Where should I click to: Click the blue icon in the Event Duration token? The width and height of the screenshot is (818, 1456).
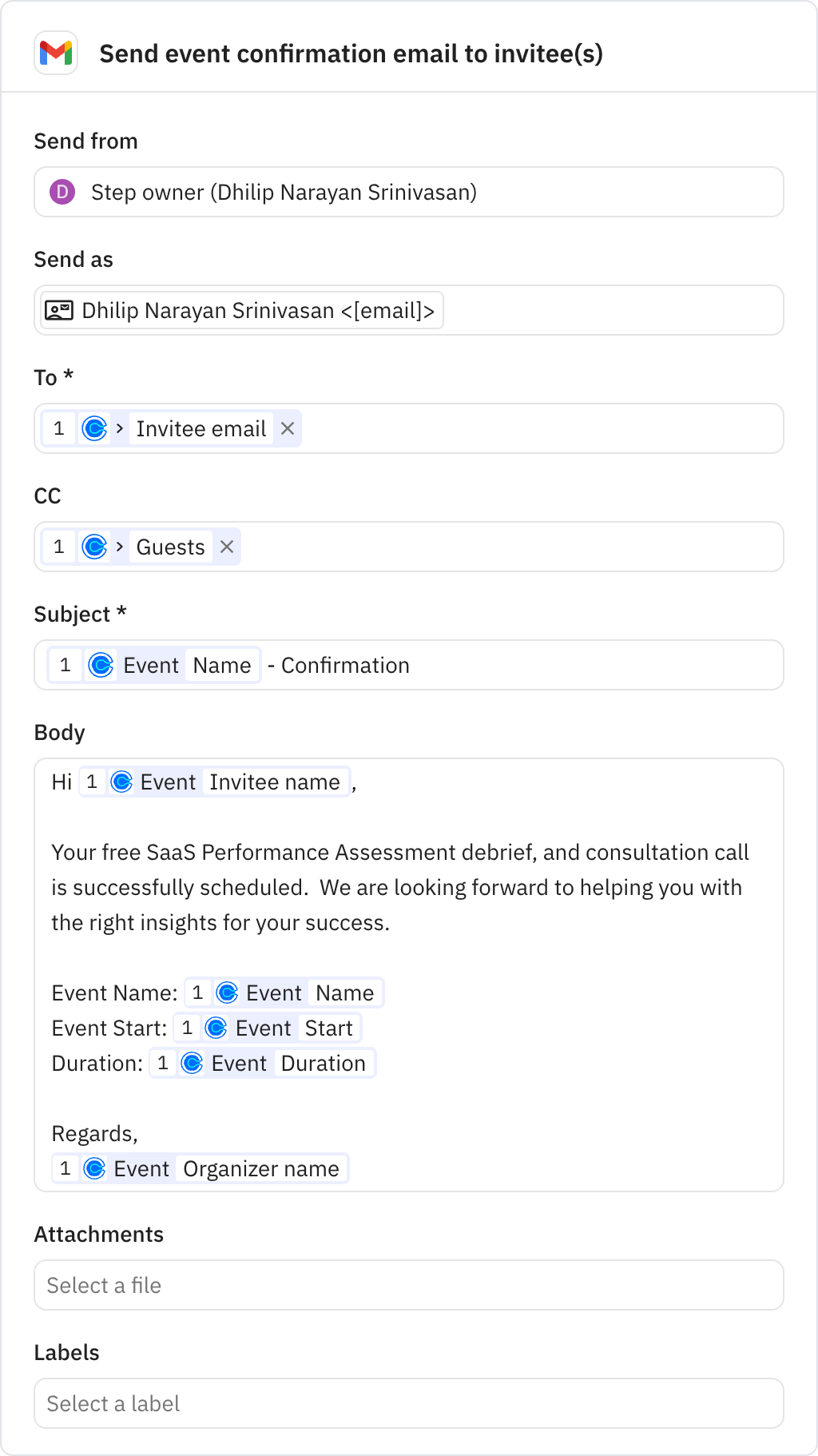(192, 1063)
